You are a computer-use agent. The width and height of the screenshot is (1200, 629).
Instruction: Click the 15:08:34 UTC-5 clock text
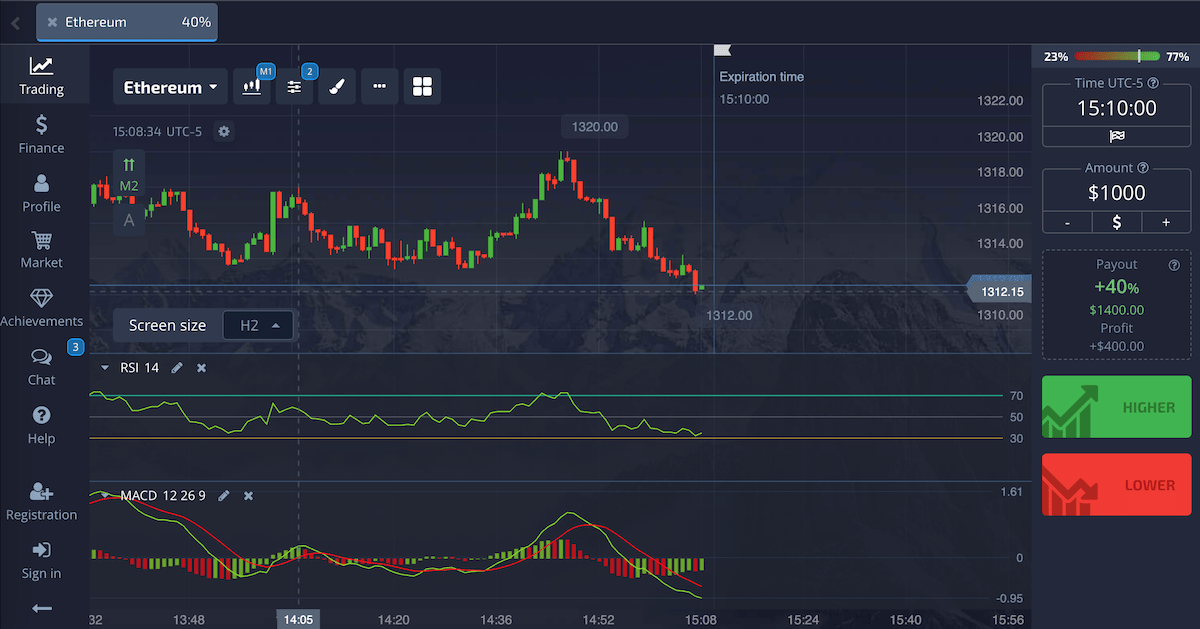pyautogui.click(x=159, y=131)
